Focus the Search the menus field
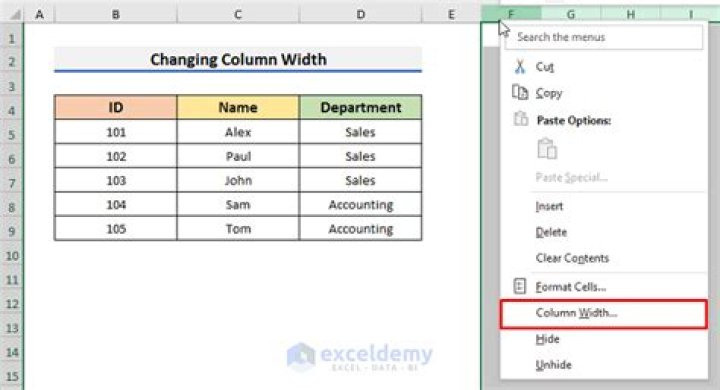The image size is (720, 390). tap(604, 37)
